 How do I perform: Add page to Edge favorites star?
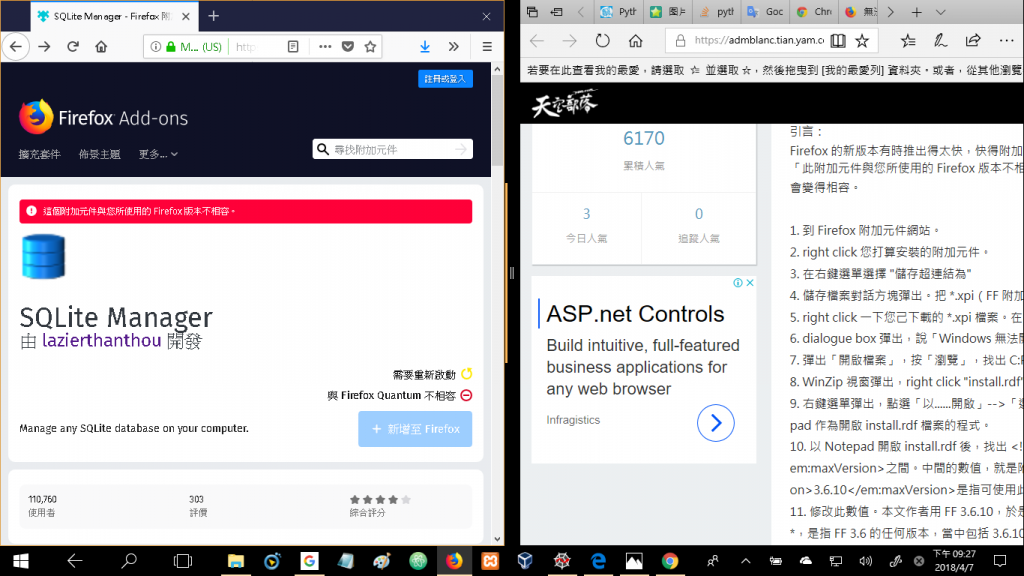click(863, 40)
